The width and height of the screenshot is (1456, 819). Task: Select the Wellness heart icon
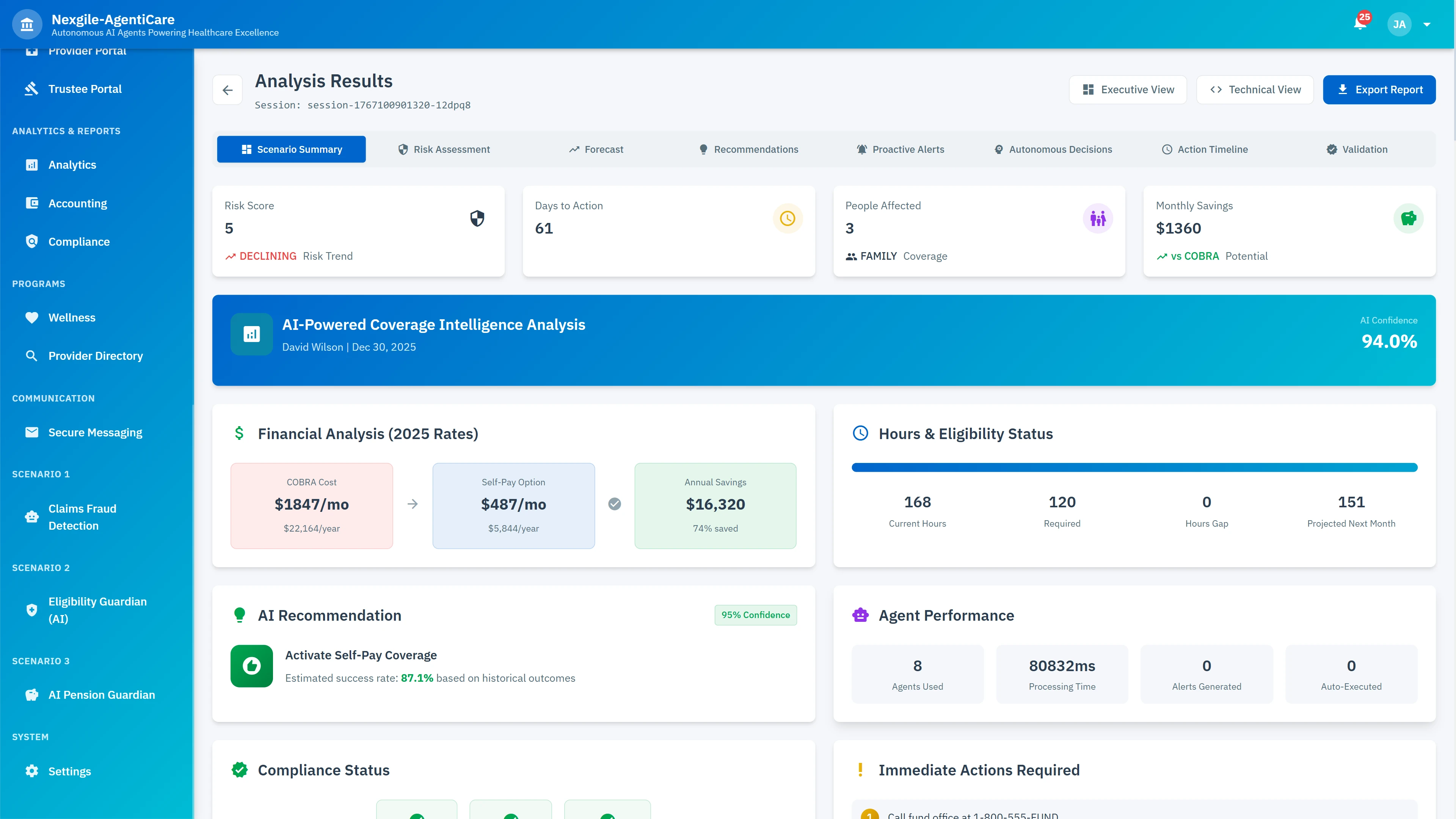[32, 317]
